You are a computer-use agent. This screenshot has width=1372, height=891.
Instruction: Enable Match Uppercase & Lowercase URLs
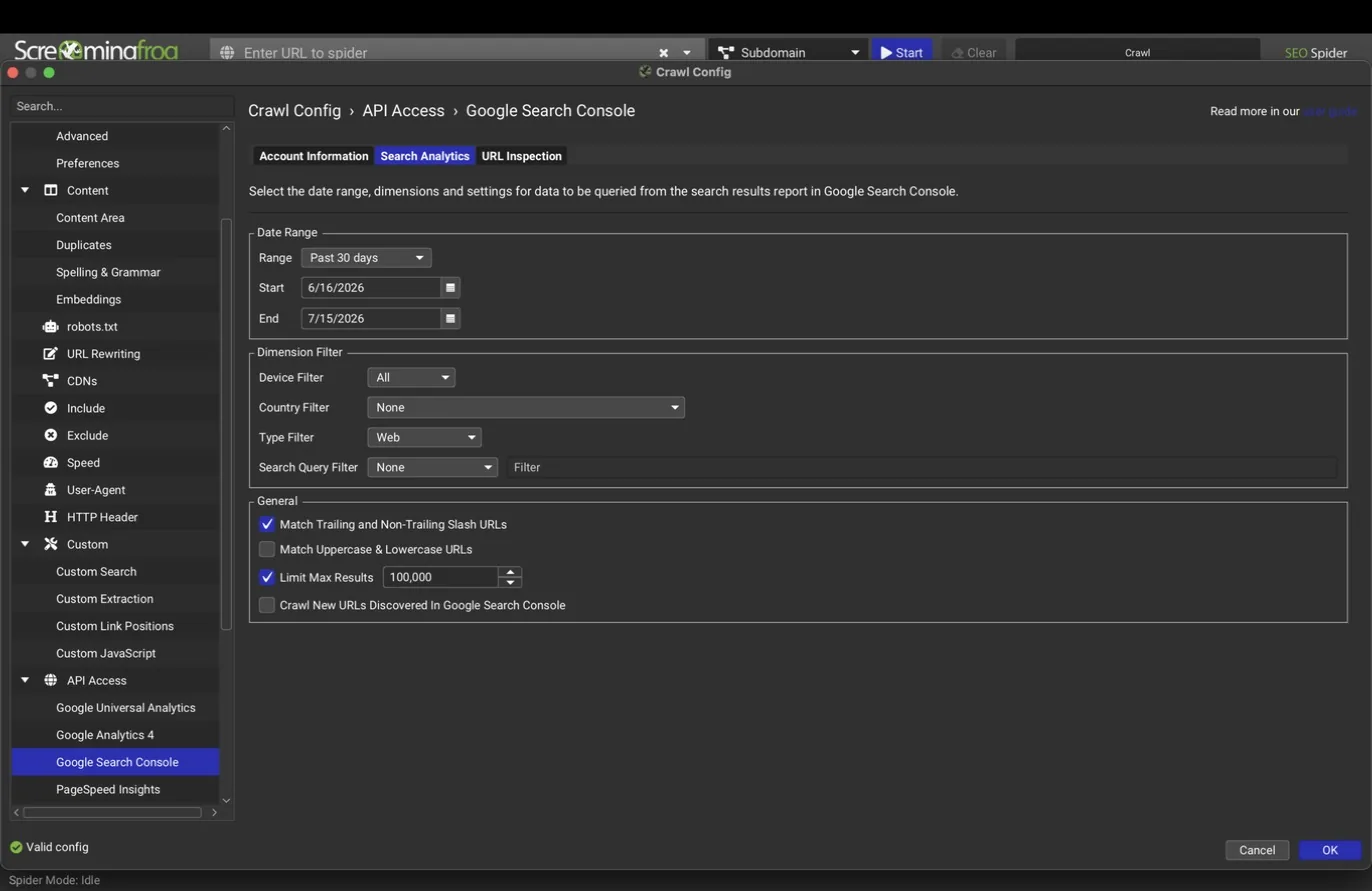[x=267, y=549]
